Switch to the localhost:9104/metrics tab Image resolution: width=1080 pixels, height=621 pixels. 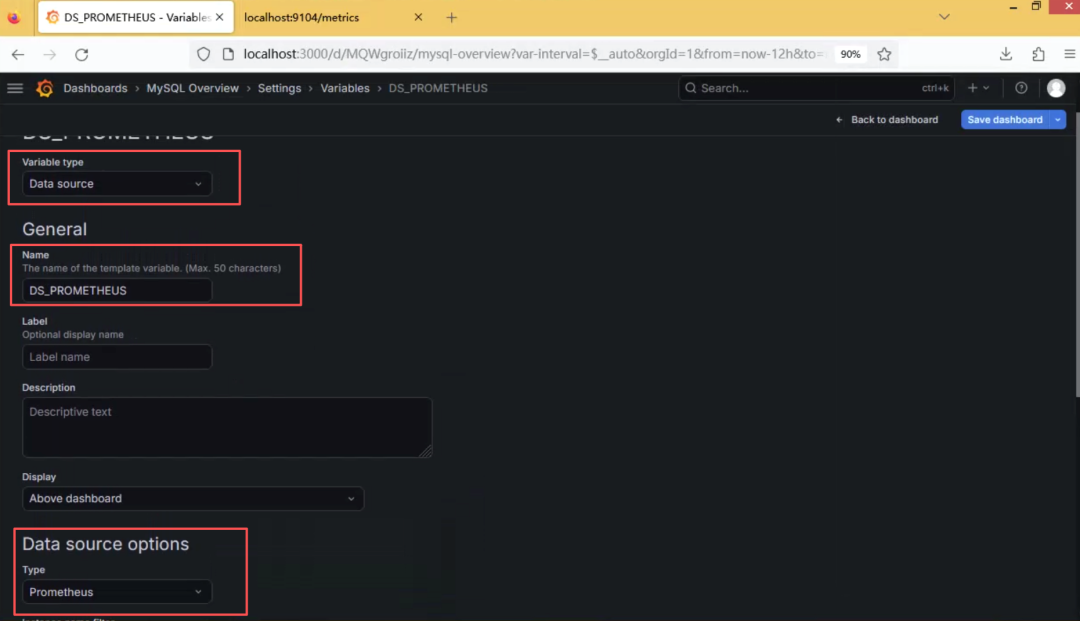(331, 17)
